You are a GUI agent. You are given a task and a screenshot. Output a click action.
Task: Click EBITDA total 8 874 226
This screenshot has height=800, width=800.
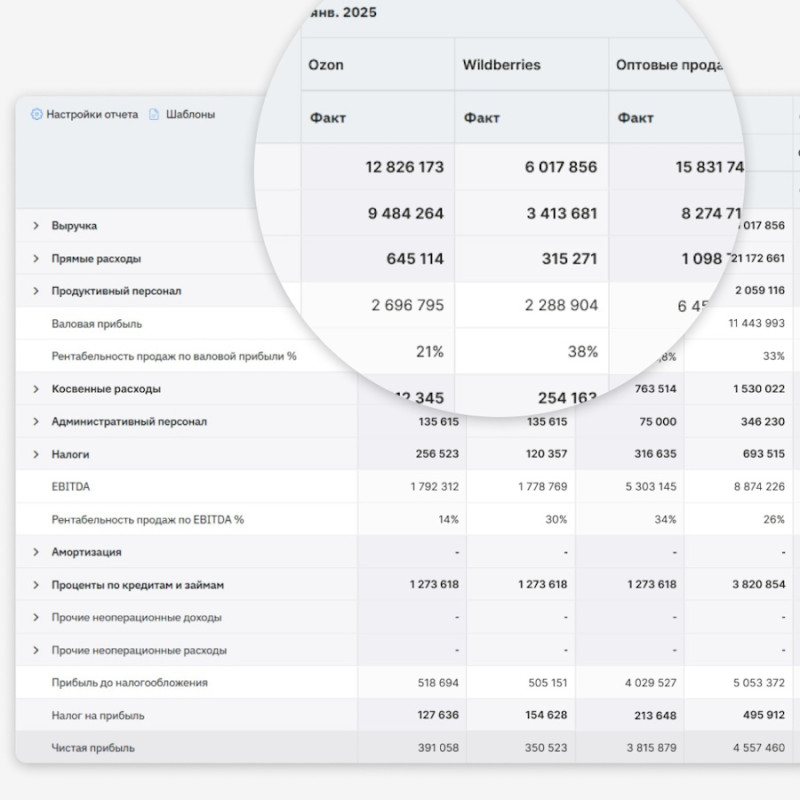click(x=759, y=487)
